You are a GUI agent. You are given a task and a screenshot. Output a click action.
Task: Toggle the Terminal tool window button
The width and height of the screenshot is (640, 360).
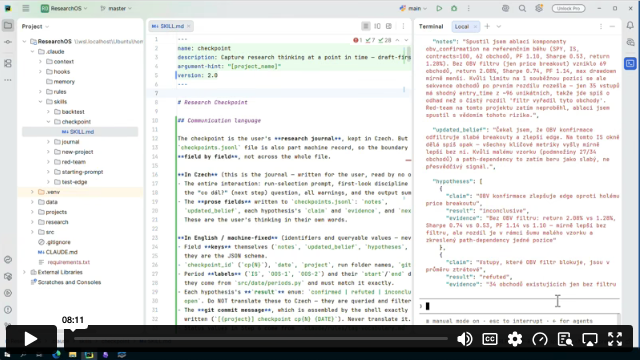point(630,63)
